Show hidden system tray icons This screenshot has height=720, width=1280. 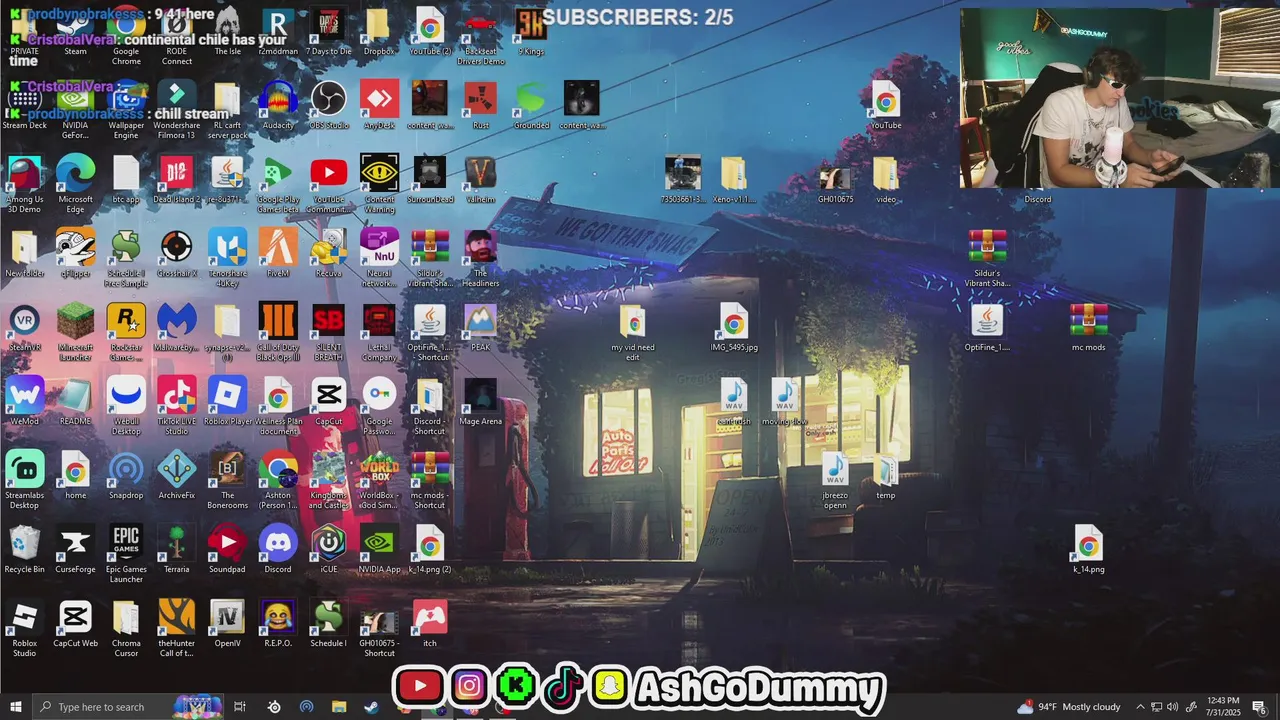(x=1141, y=707)
